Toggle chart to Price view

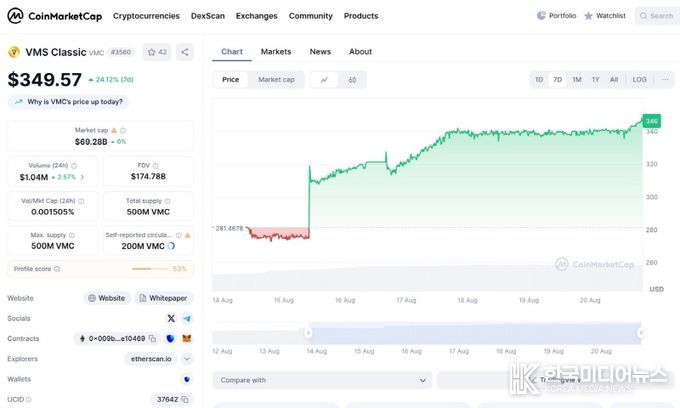click(231, 80)
